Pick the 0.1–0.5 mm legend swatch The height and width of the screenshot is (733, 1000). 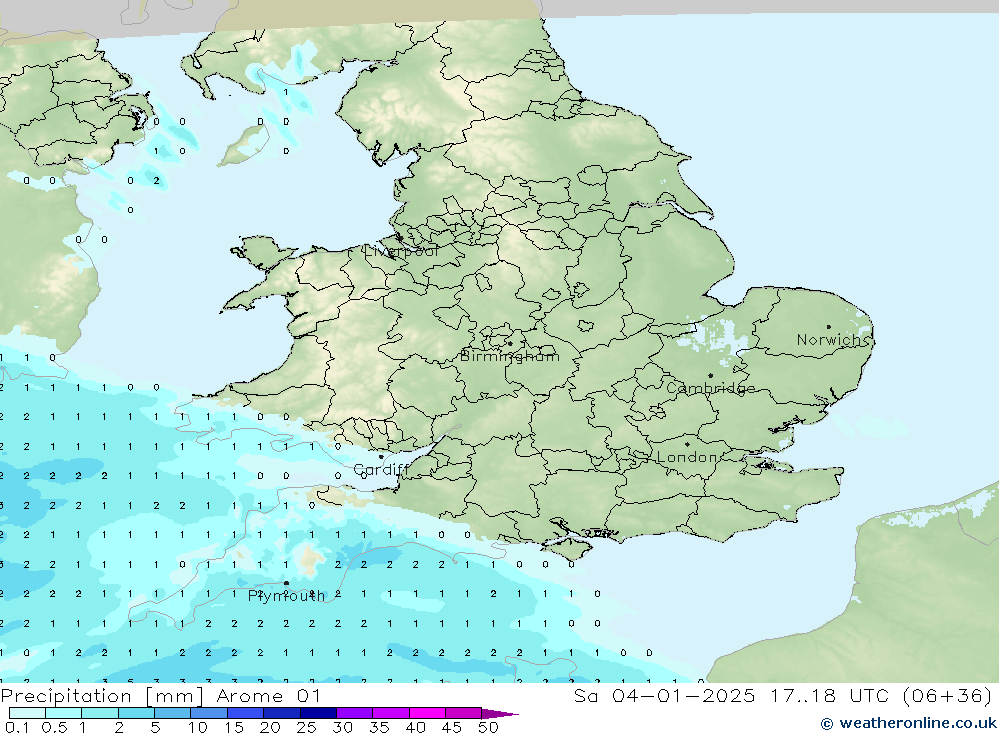[x=27, y=713]
